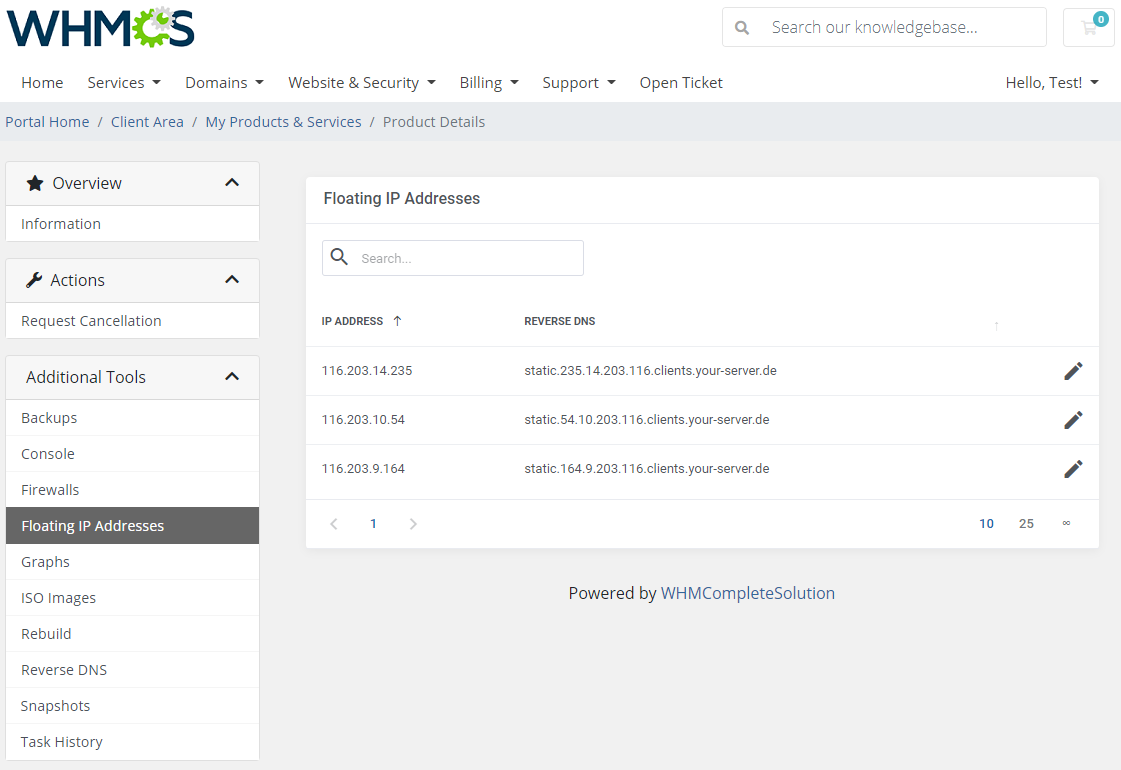The image size is (1121, 770).
Task: Click static.54.10.203.116.clients.your-server.de text
Action: (647, 420)
